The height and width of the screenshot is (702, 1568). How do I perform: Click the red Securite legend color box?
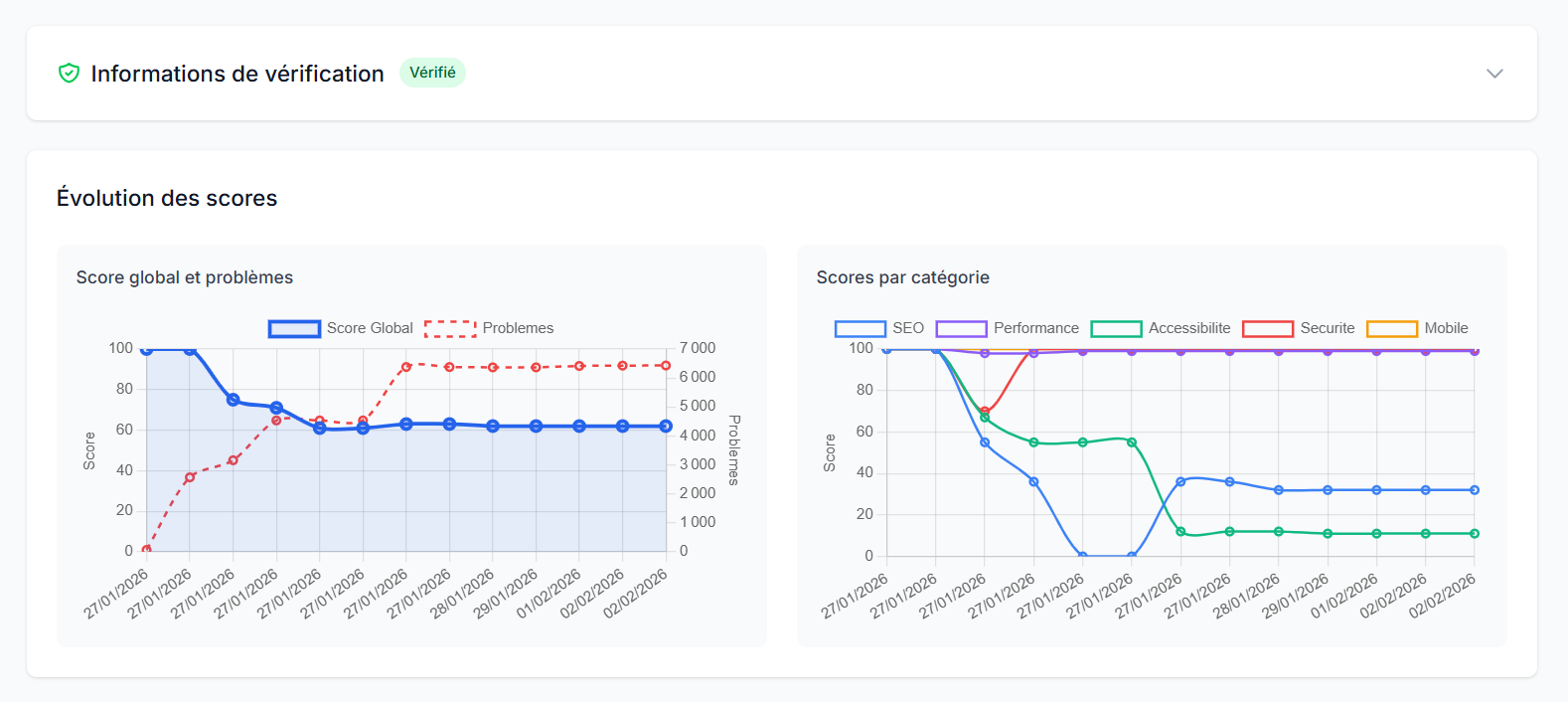[x=1268, y=328]
